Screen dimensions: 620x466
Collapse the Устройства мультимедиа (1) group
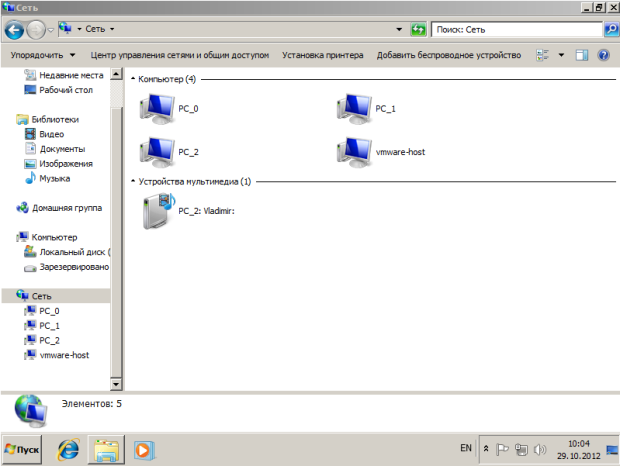coord(133,181)
